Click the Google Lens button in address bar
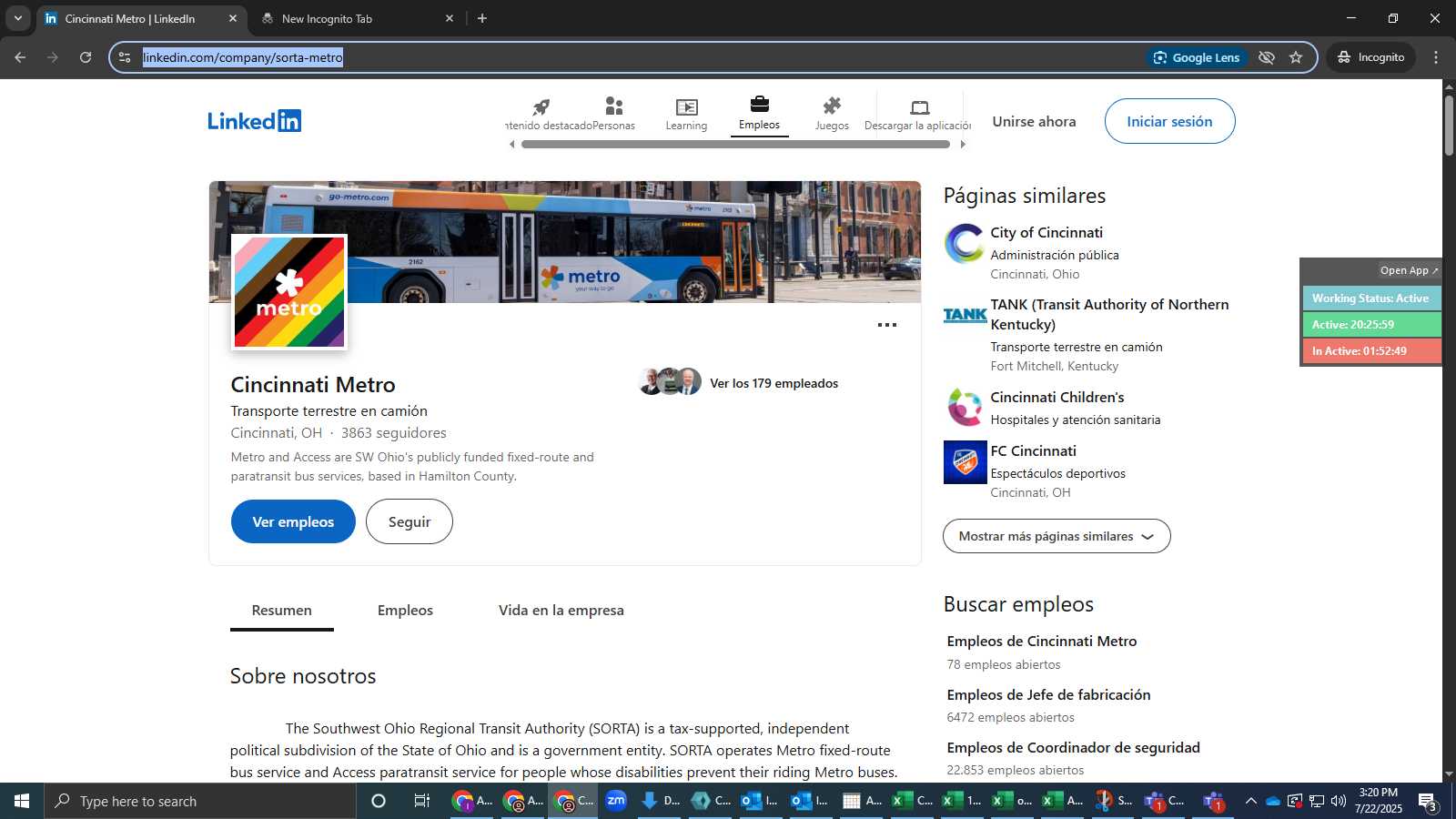 1197,57
